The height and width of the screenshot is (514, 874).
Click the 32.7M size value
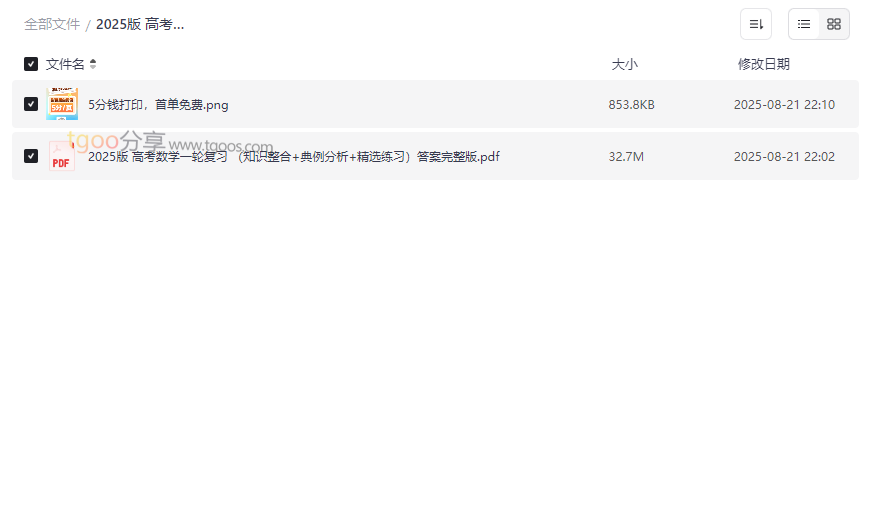pyautogui.click(x=626, y=157)
